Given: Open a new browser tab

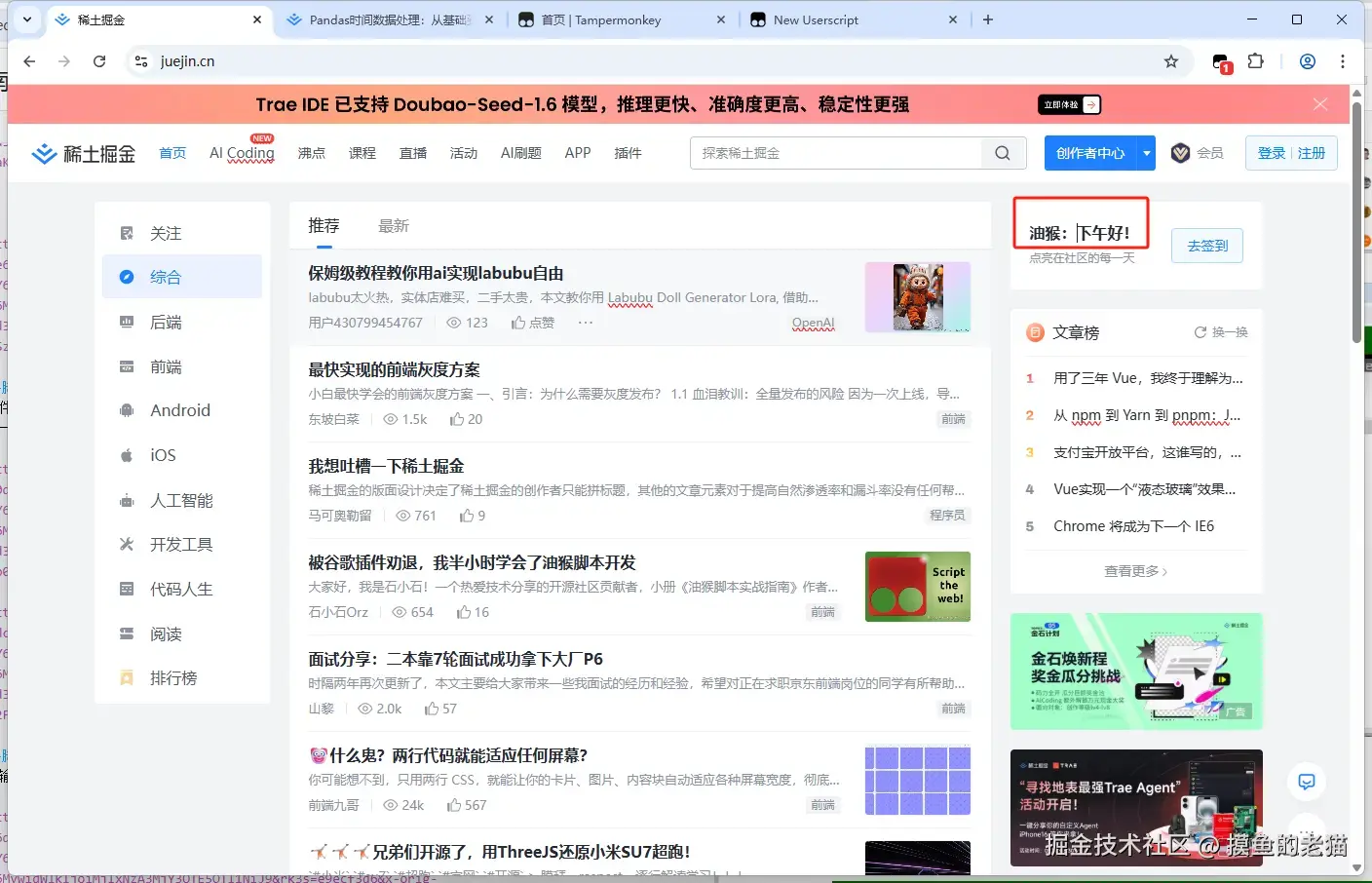Looking at the screenshot, I should click(x=988, y=19).
